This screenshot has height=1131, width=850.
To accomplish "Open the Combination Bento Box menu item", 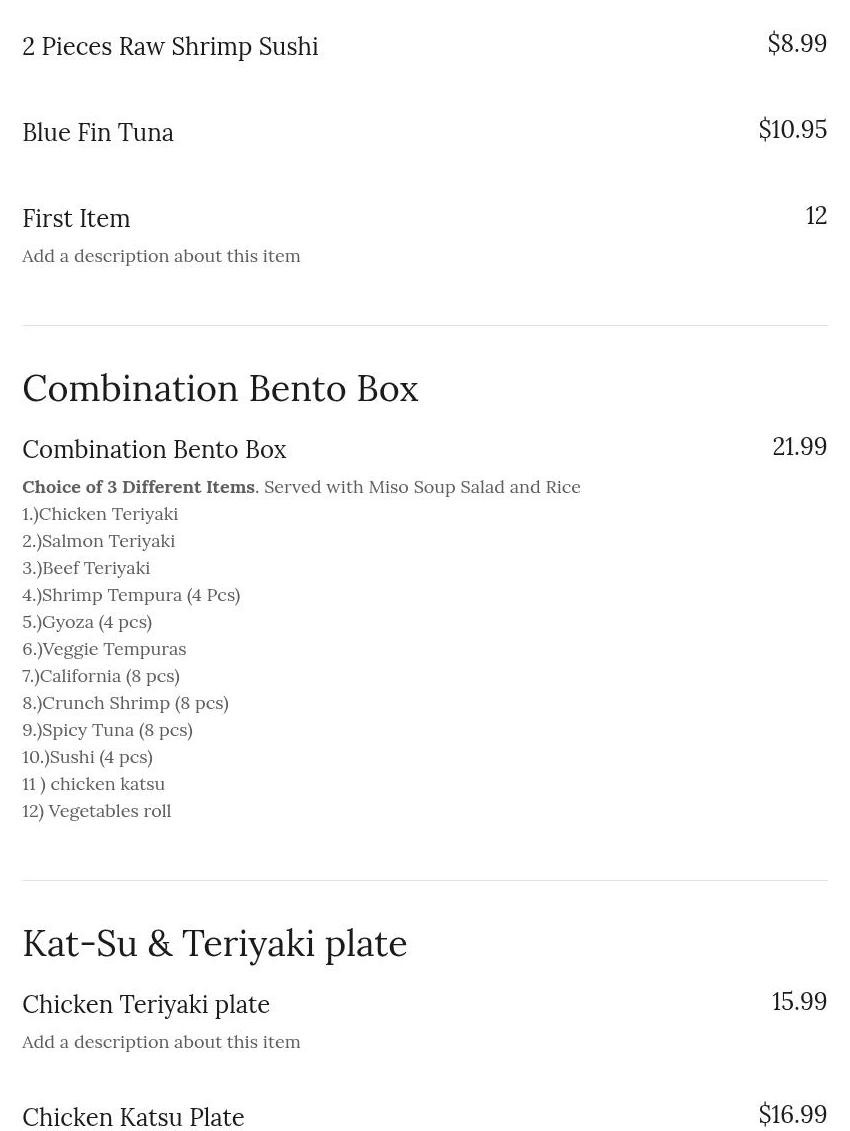I will pyautogui.click(x=154, y=450).
